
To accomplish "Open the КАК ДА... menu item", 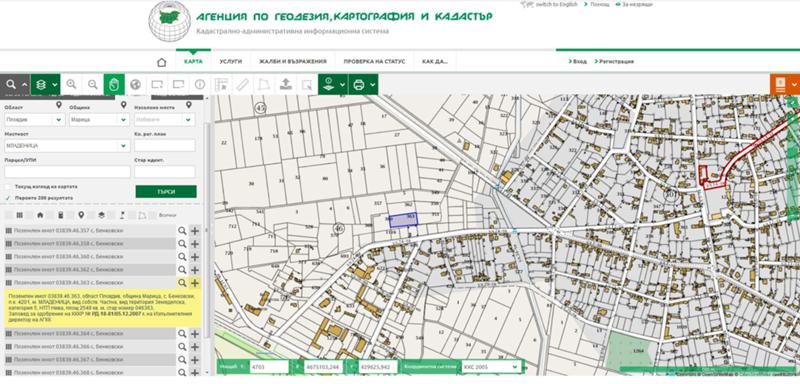I will tap(435, 62).
